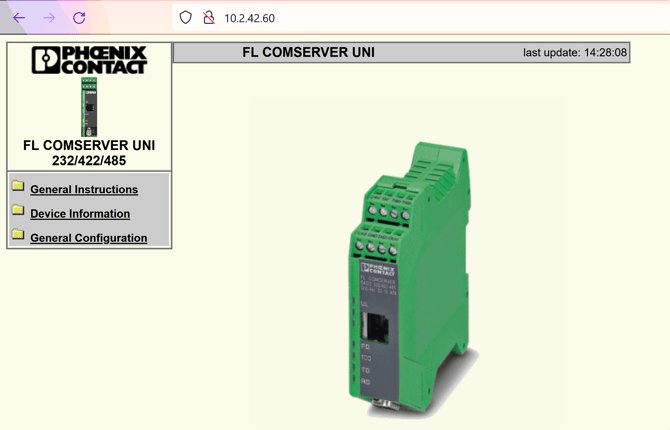Open the General Configuration link
The width and height of the screenshot is (670, 430).
(x=89, y=238)
